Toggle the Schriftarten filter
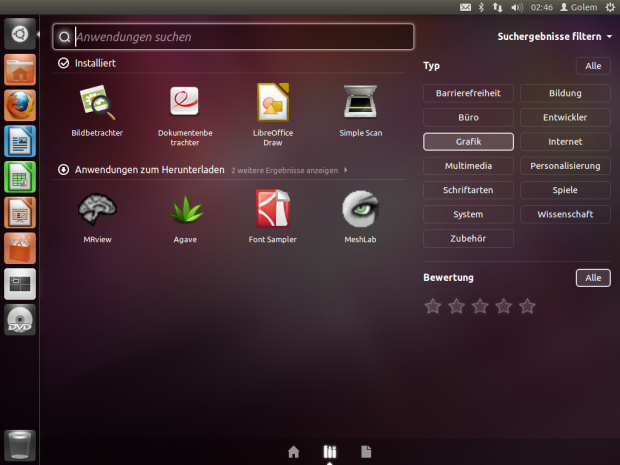 coord(468,190)
